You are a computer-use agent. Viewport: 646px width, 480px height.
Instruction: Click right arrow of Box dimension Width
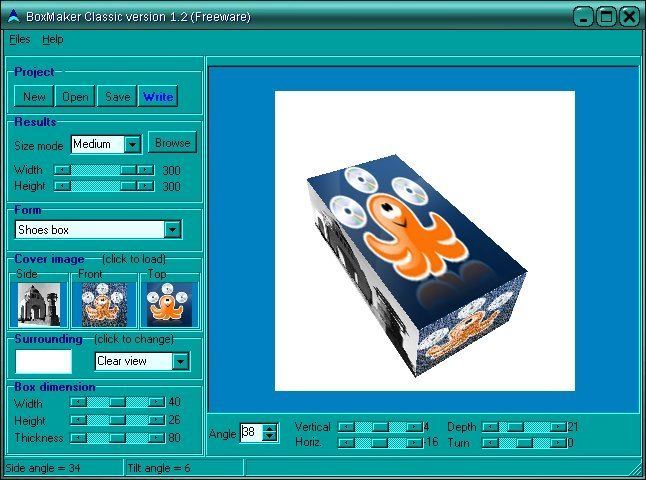tap(157, 402)
